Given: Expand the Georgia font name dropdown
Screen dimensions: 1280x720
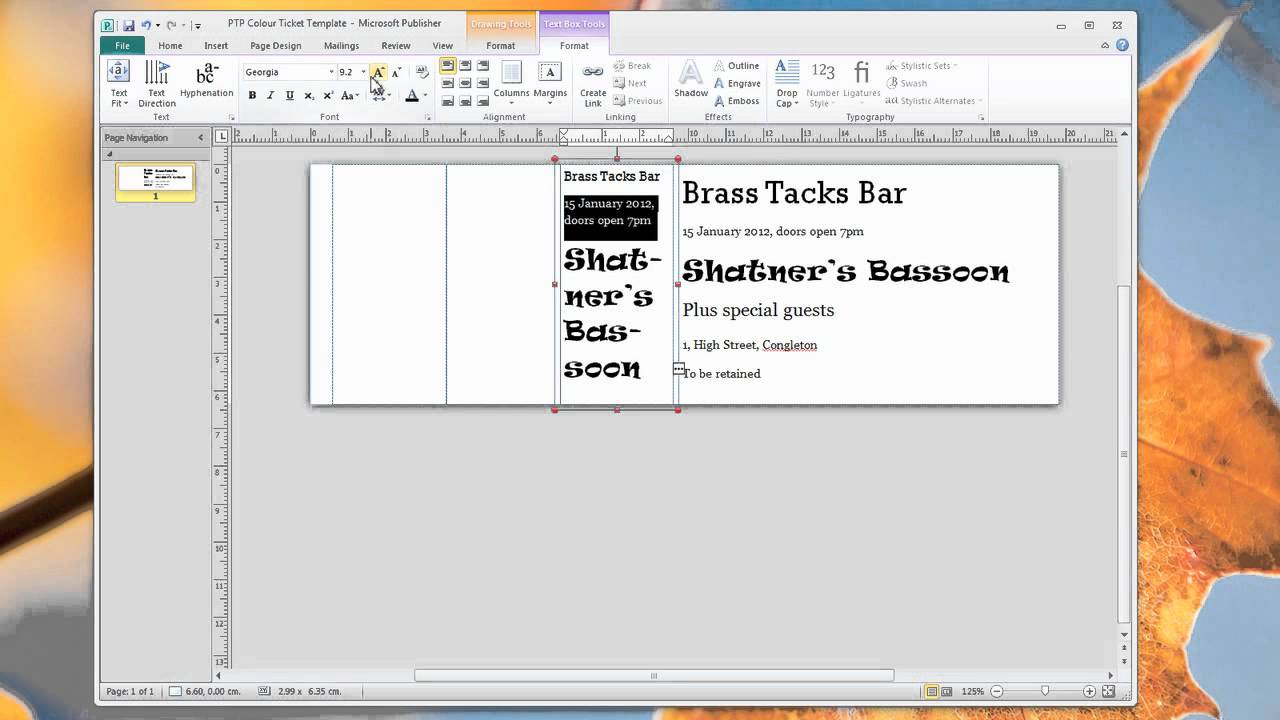Looking at the screenshot, I should (331, 72).
